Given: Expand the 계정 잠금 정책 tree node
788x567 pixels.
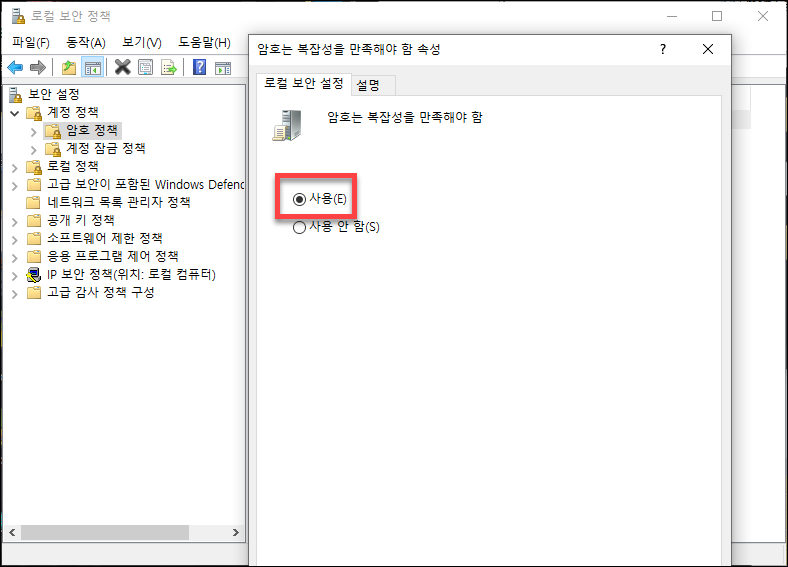Looking at the screenshot, I should 33,150.
